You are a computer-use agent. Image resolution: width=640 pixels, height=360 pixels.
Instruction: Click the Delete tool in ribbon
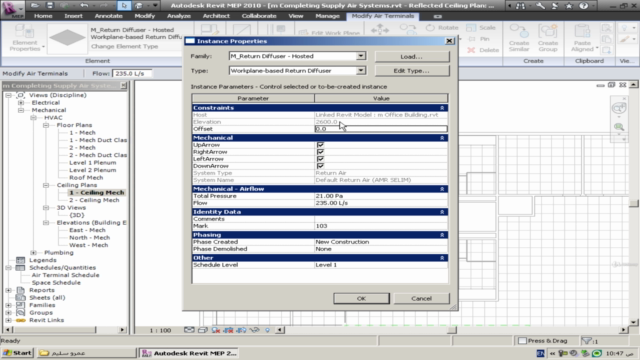coord(483,50)
